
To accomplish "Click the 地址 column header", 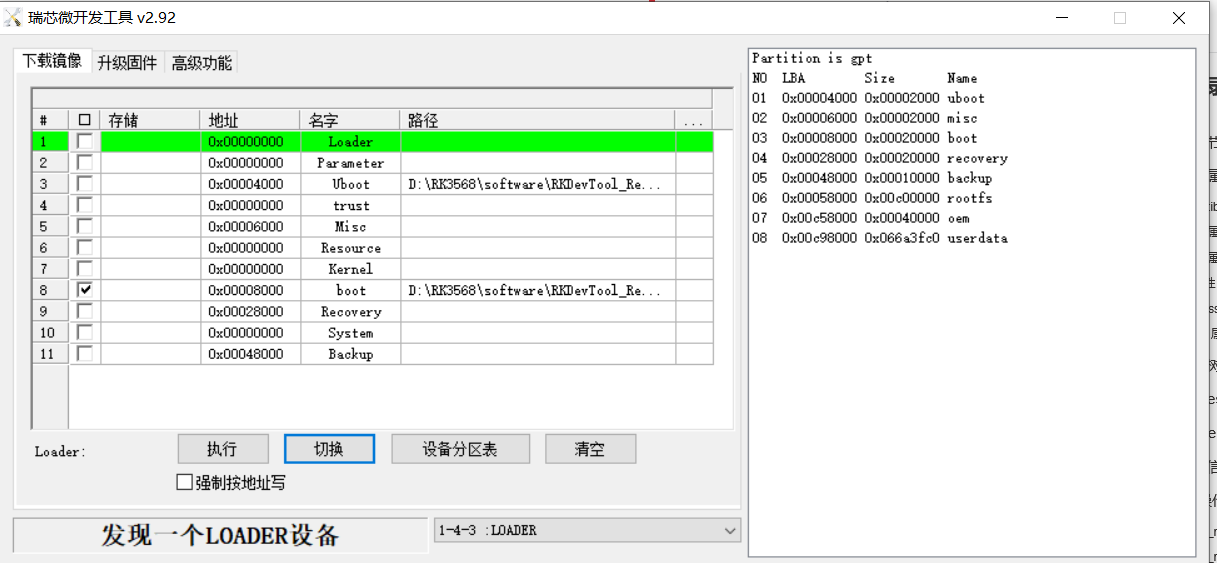I will (250, 120).
